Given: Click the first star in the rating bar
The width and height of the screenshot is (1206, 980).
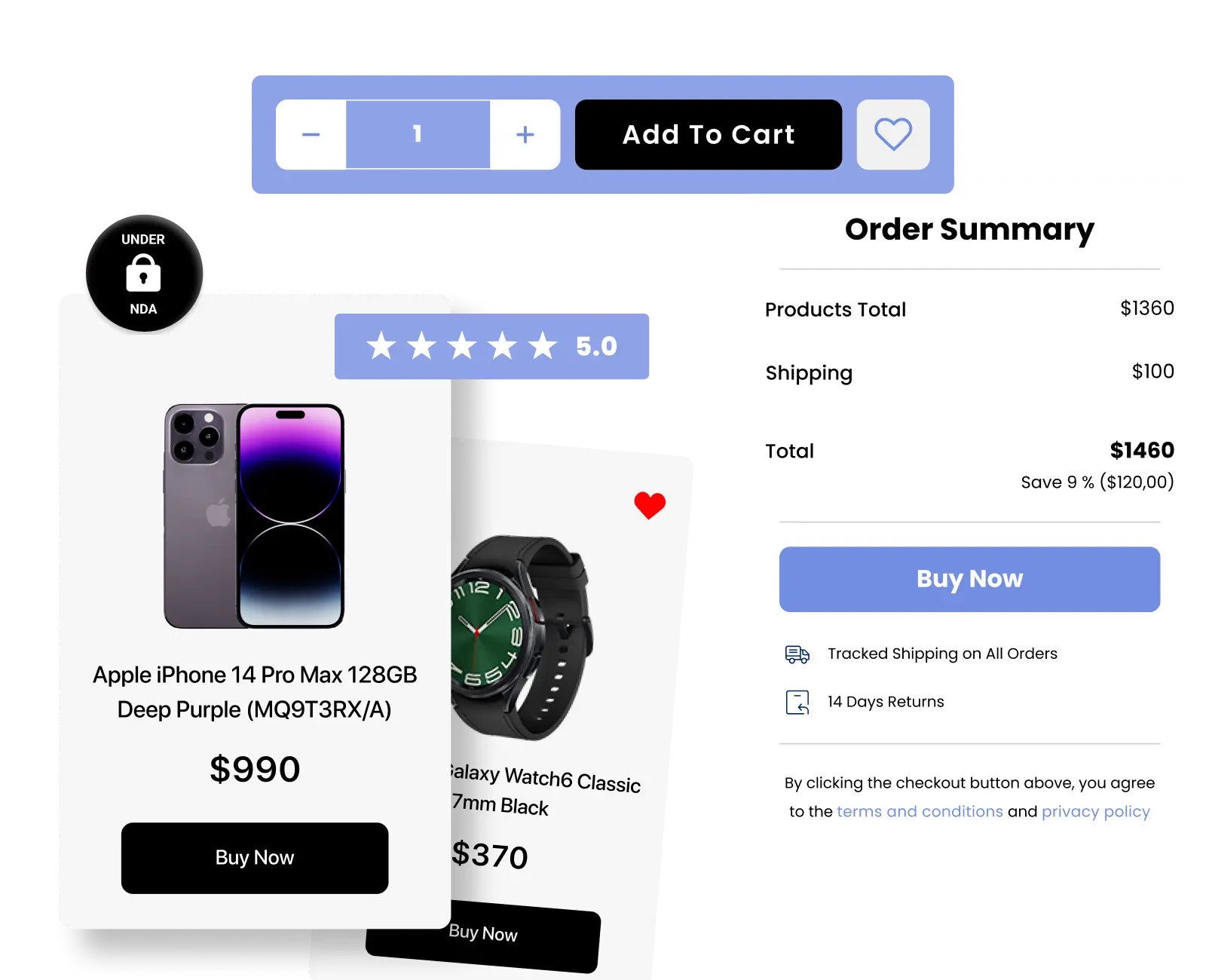Looking at the screenshot, I should (x=381, y=346).
